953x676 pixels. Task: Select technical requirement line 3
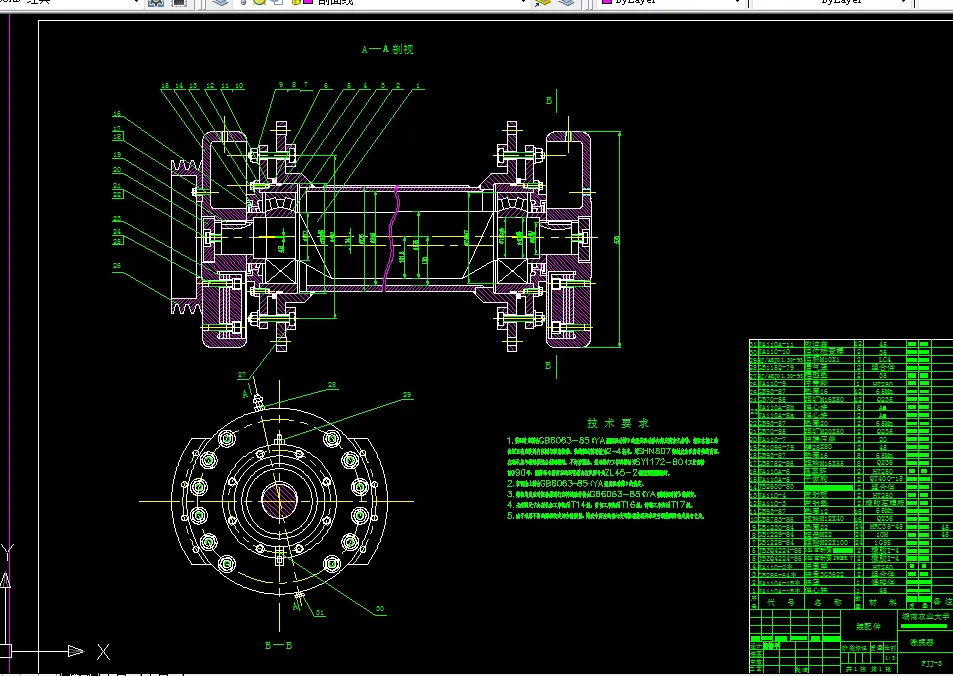coord(602,494)
